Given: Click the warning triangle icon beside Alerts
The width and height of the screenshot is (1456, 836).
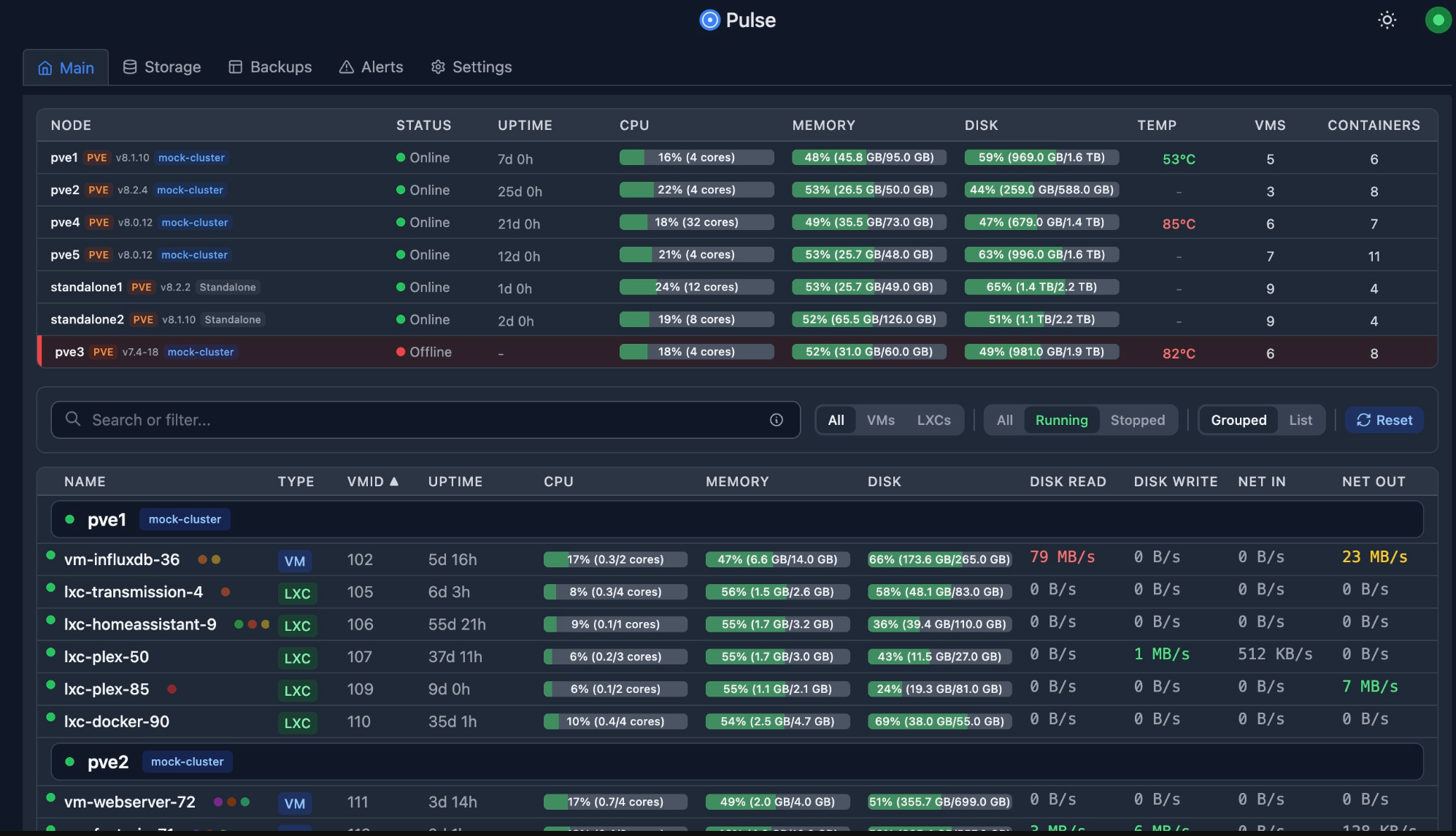Looking at the screenshot, I should click(x=345, y=66).
